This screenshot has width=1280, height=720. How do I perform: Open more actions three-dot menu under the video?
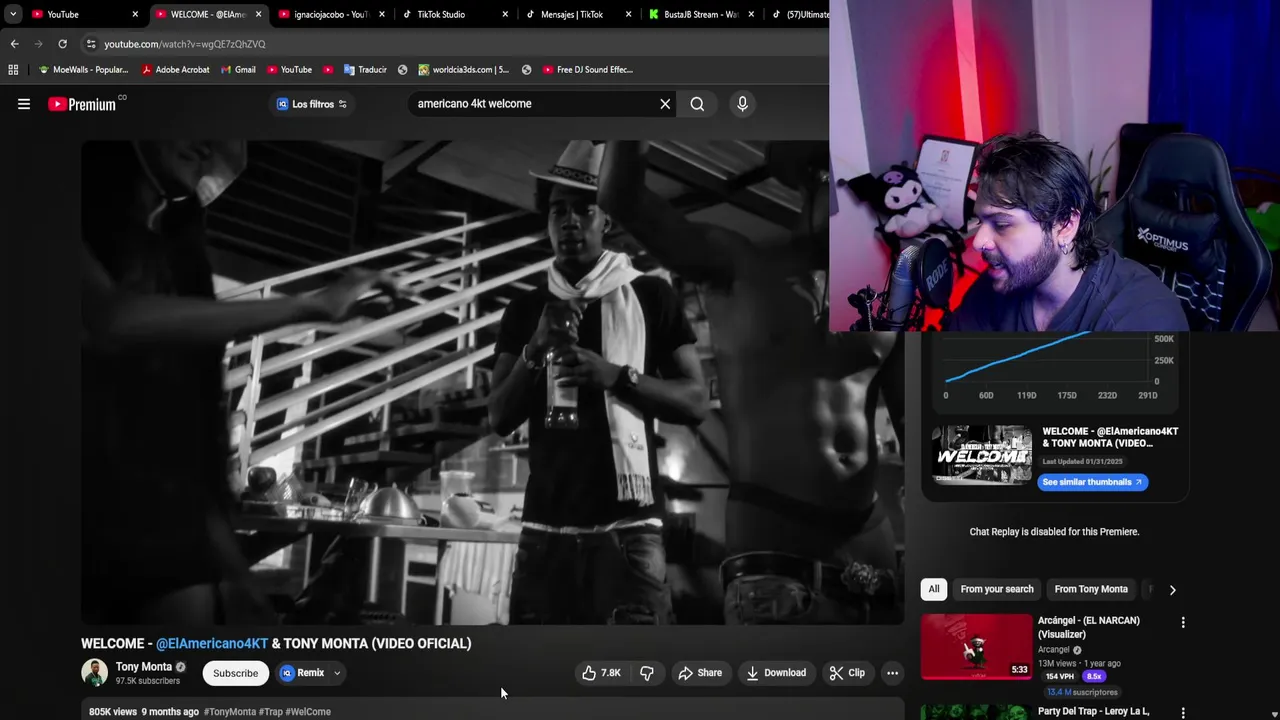pos(892,673)
